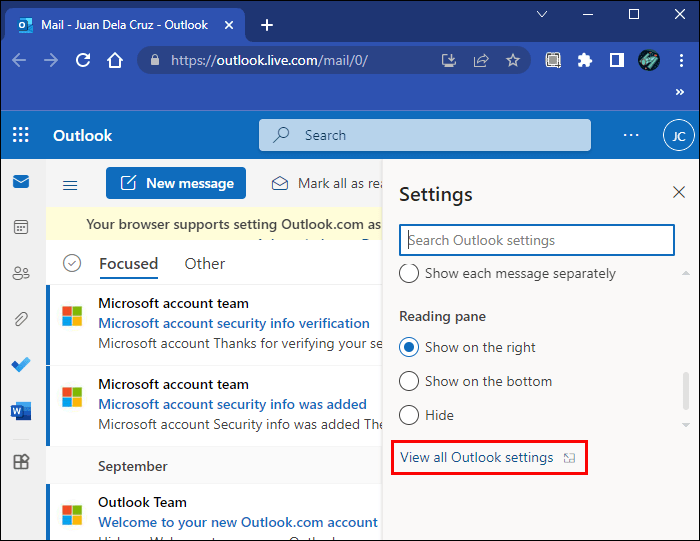Toggle the hamburger navigation pane icon

click(70, 184)
